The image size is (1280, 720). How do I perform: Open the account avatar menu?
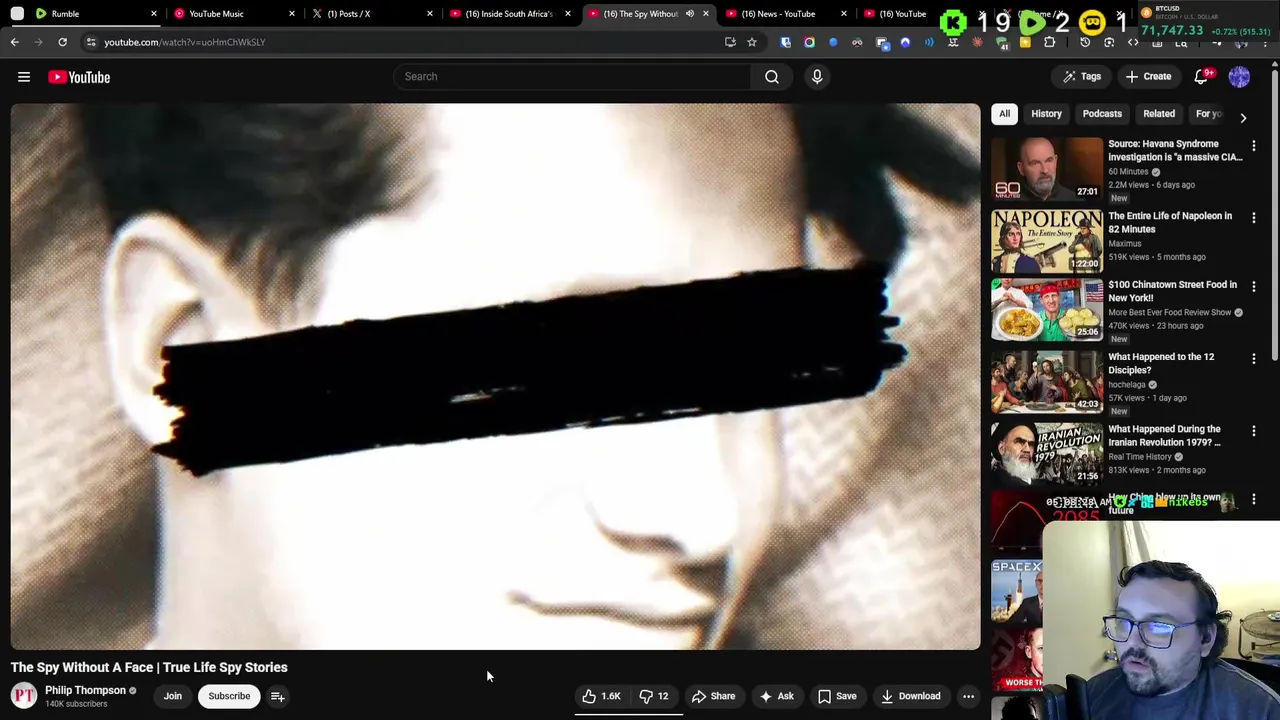click(x=1239, y=77)
